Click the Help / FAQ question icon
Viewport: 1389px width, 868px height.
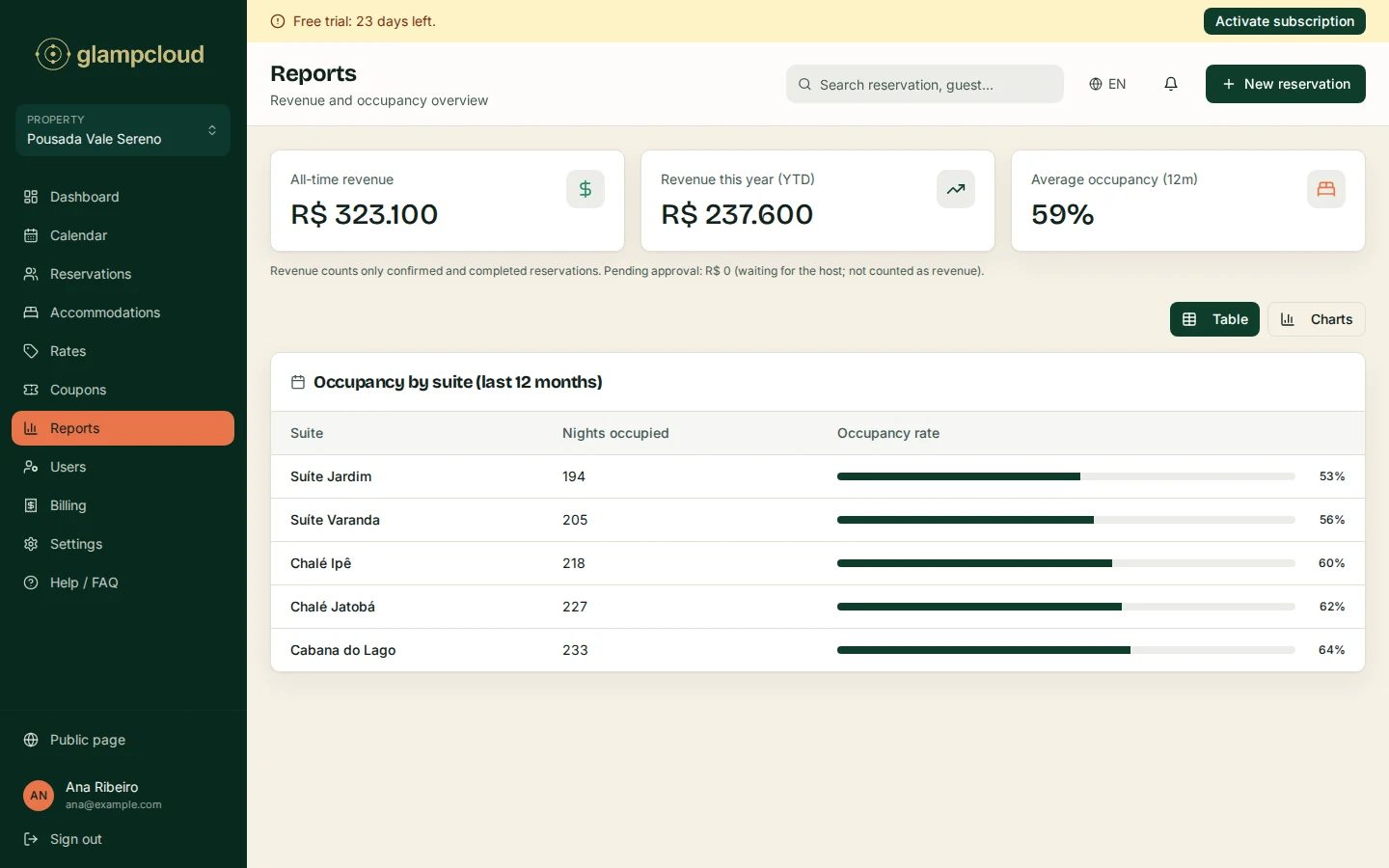click(x=31, y=583)
